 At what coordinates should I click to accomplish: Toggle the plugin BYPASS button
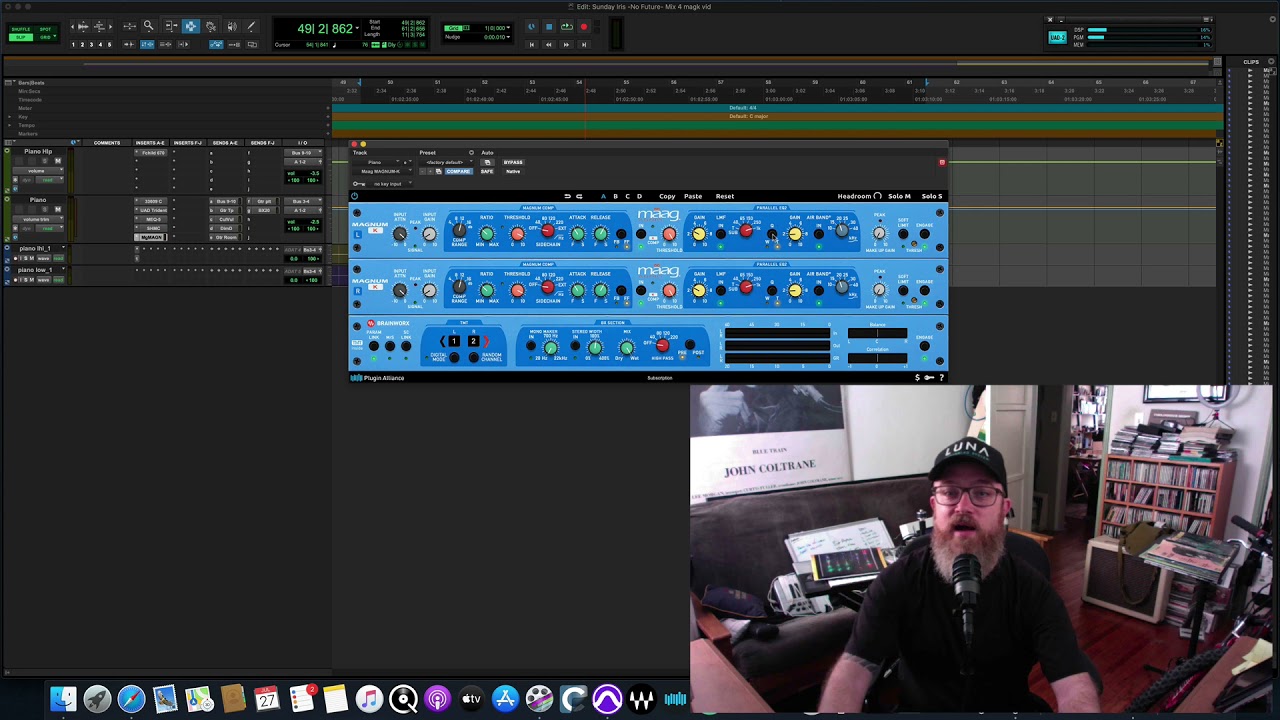513,162
